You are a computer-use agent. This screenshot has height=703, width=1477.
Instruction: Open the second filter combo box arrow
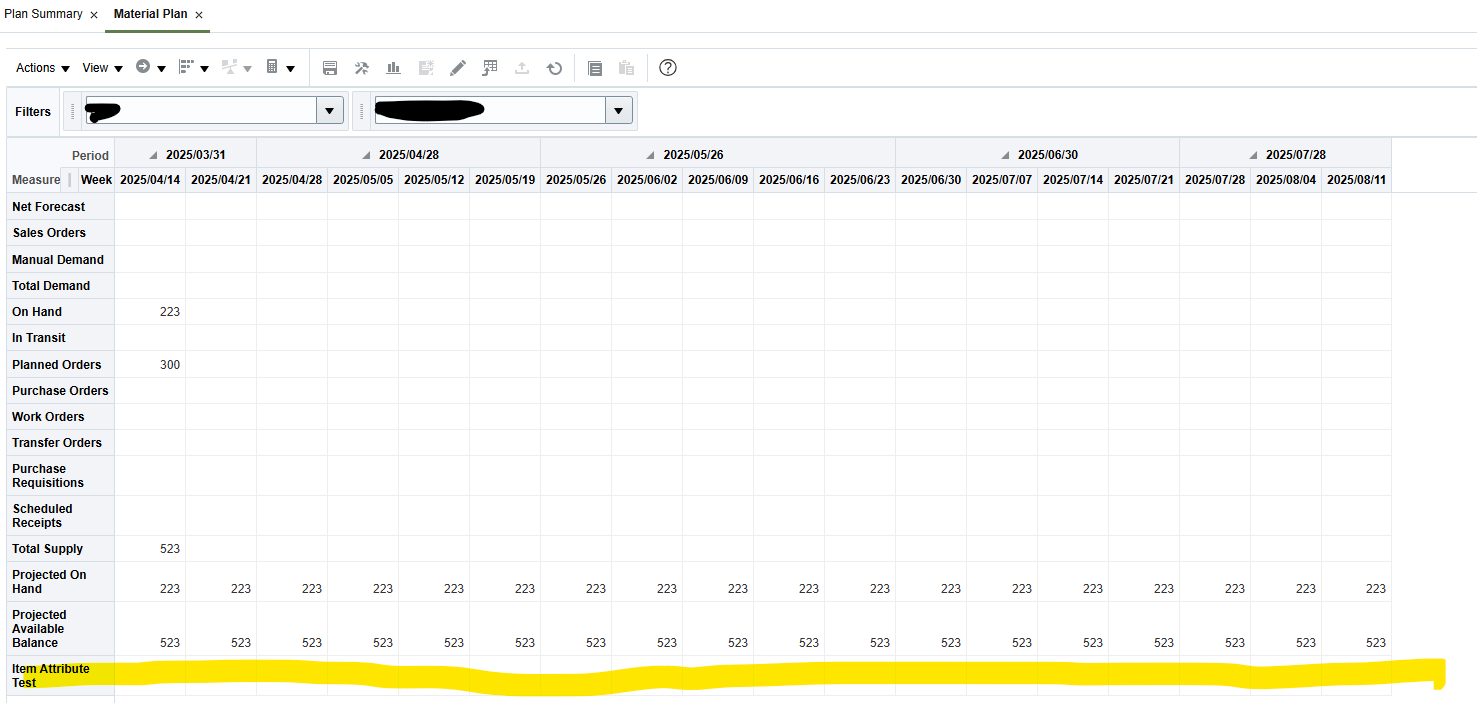coord(619,111)
